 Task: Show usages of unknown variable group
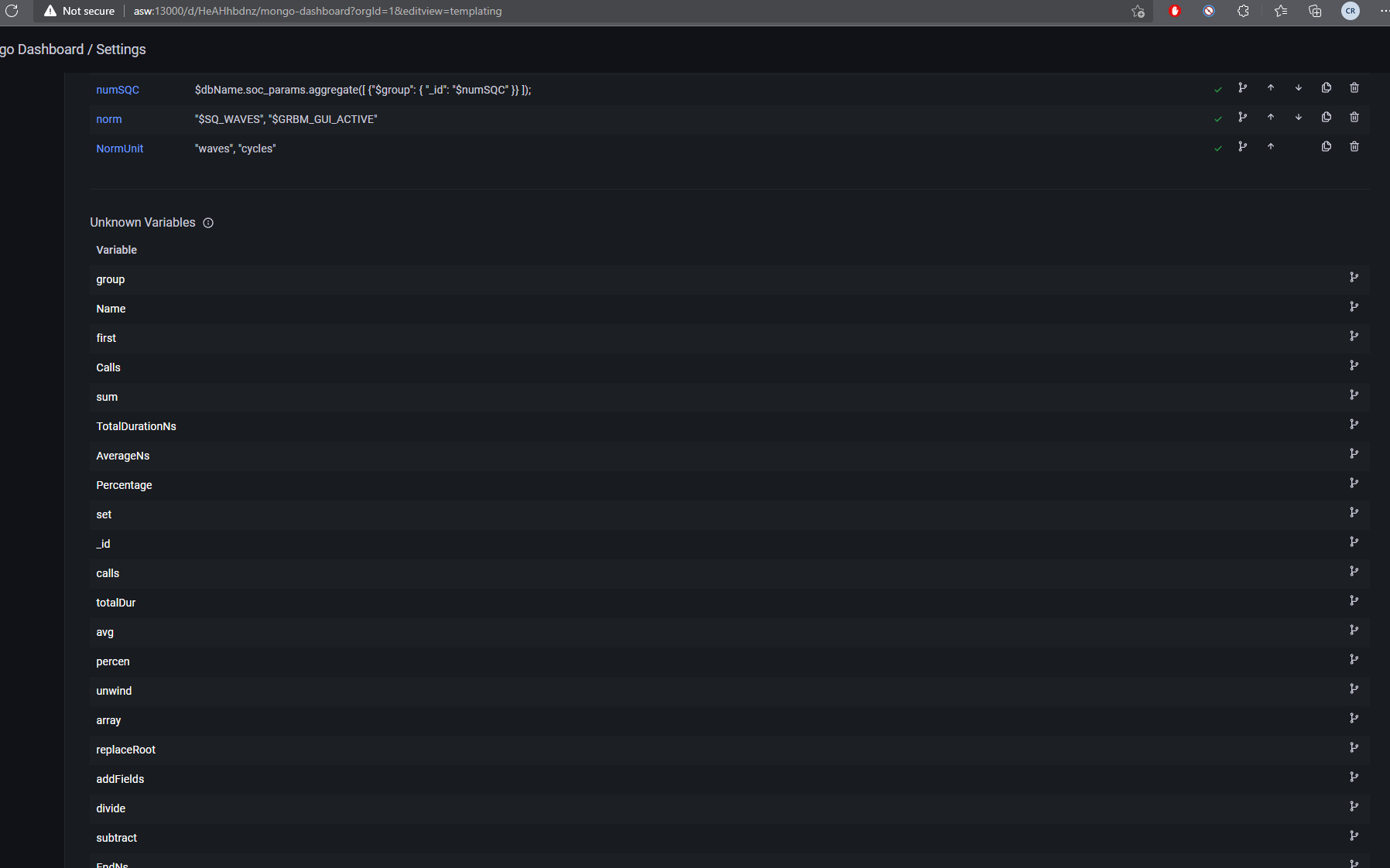coord(1354,277)
